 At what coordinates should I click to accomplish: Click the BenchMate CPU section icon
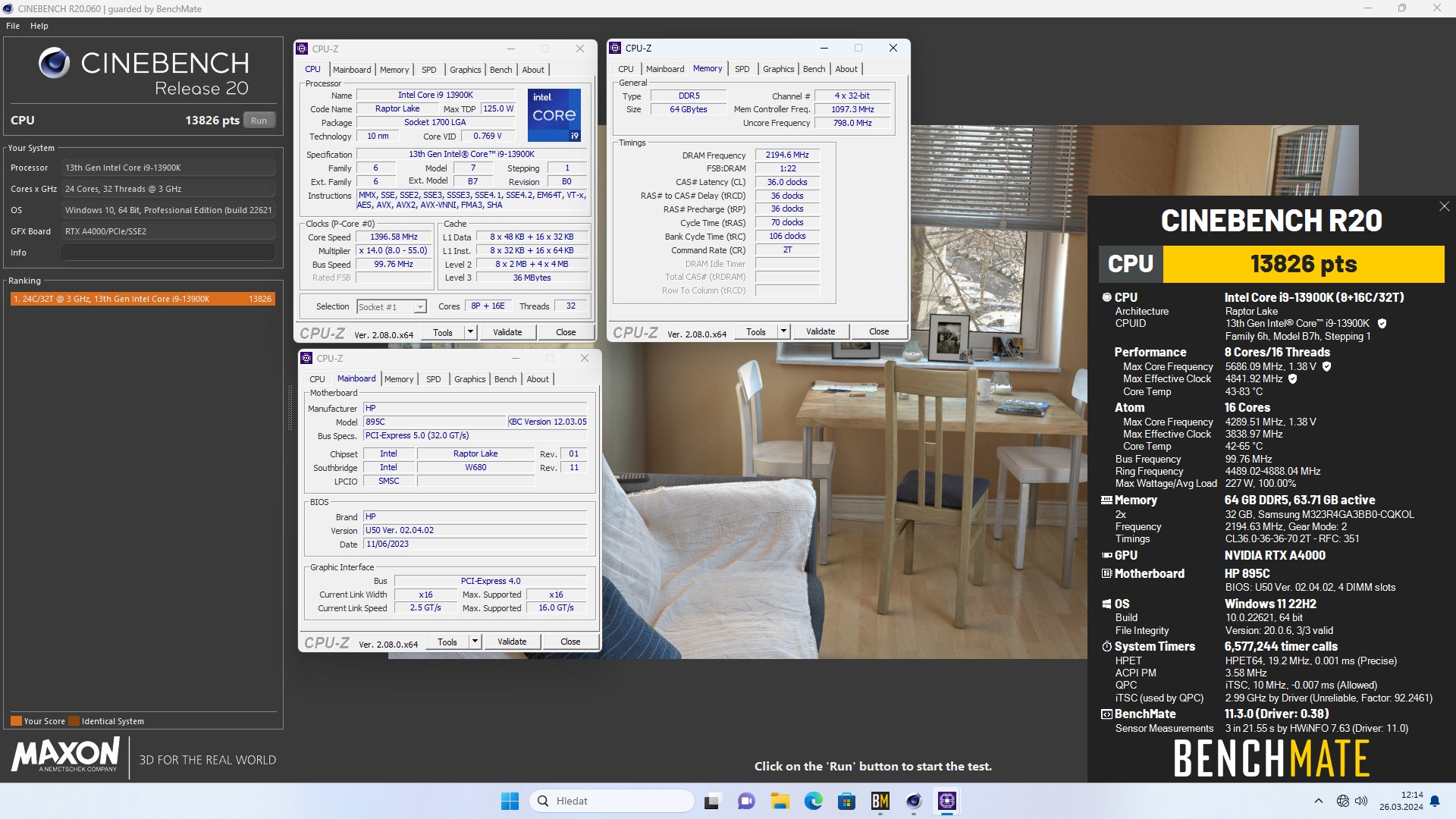click(1106, 297)
